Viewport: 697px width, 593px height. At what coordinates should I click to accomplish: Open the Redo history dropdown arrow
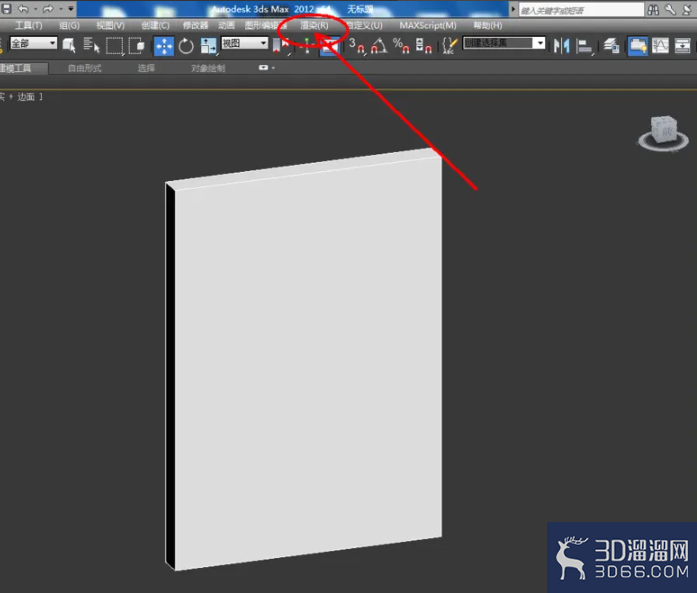60,8
